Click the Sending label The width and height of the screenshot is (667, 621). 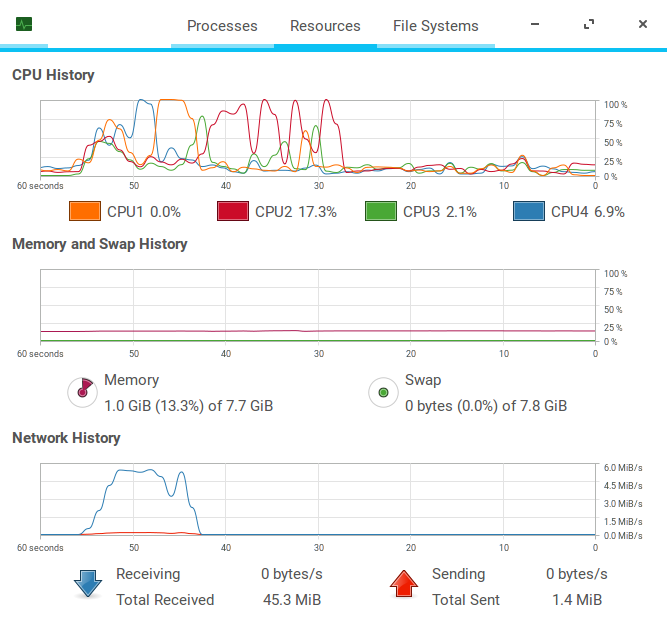tap(459, 574)
